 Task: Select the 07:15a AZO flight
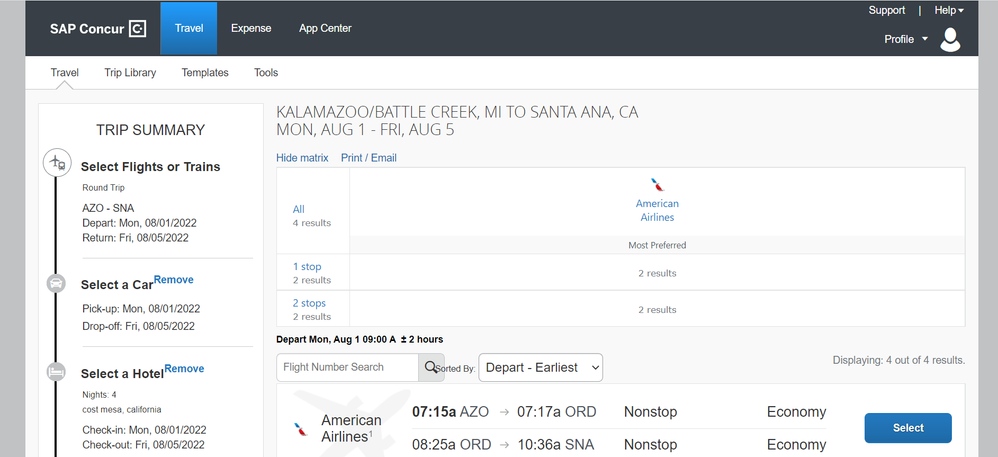click(x=908, y=428)
